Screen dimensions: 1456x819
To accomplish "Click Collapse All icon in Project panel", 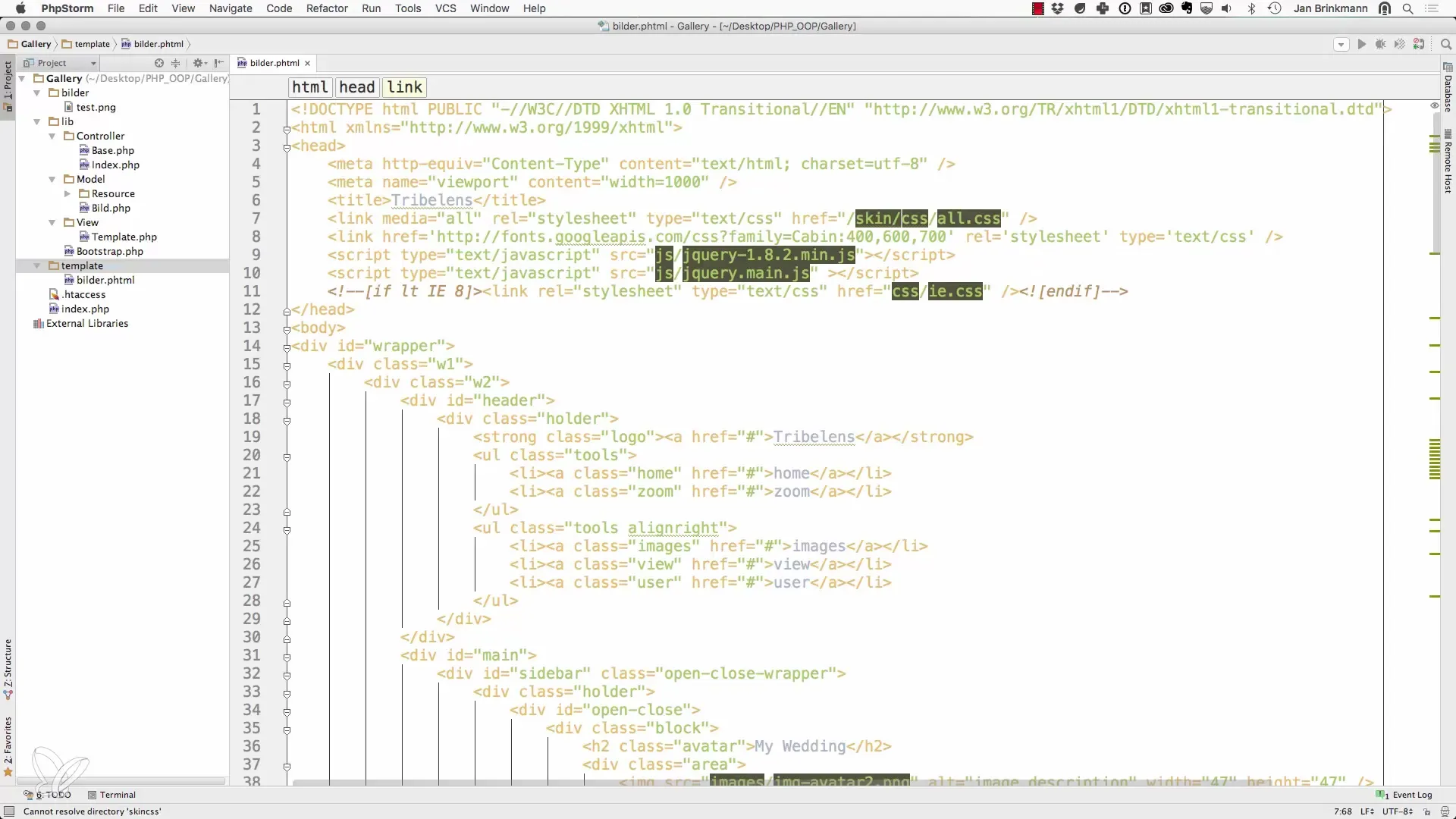I will click(176, 63).
